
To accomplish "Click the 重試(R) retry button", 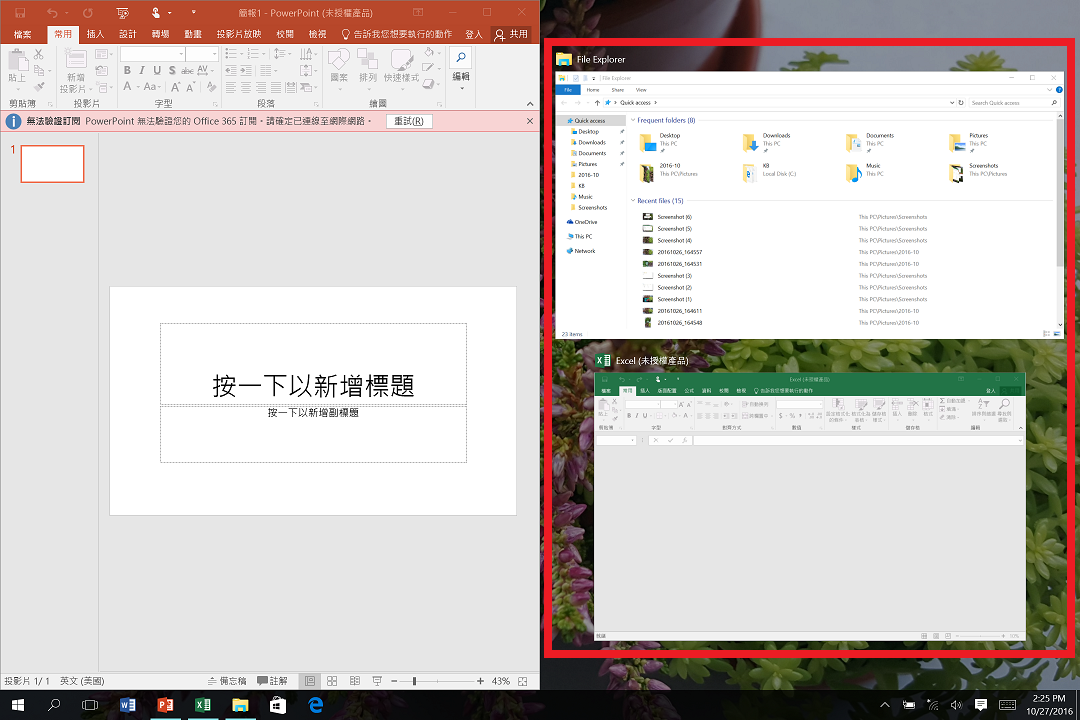I will 409,121.
